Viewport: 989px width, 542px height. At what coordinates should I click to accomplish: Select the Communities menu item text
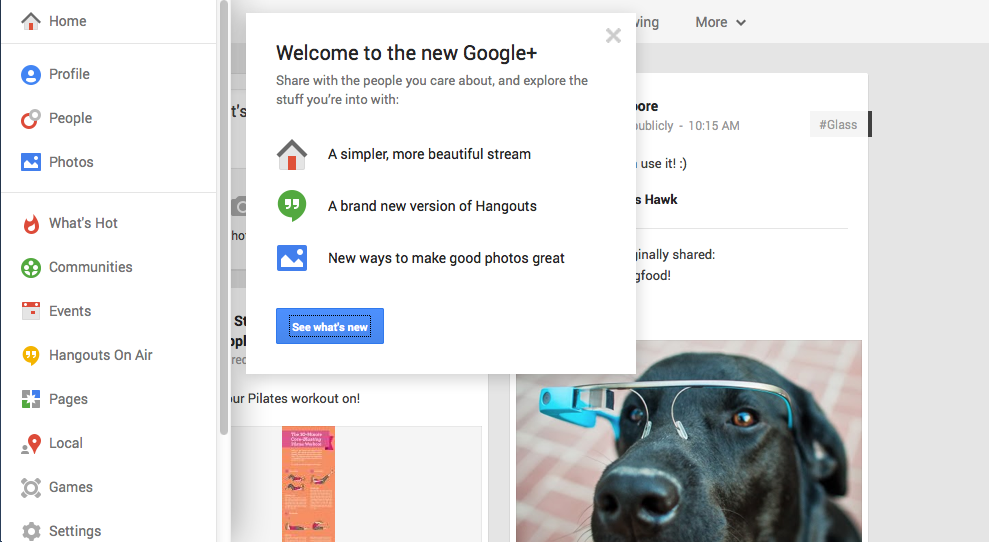click(x=91, y=267)
